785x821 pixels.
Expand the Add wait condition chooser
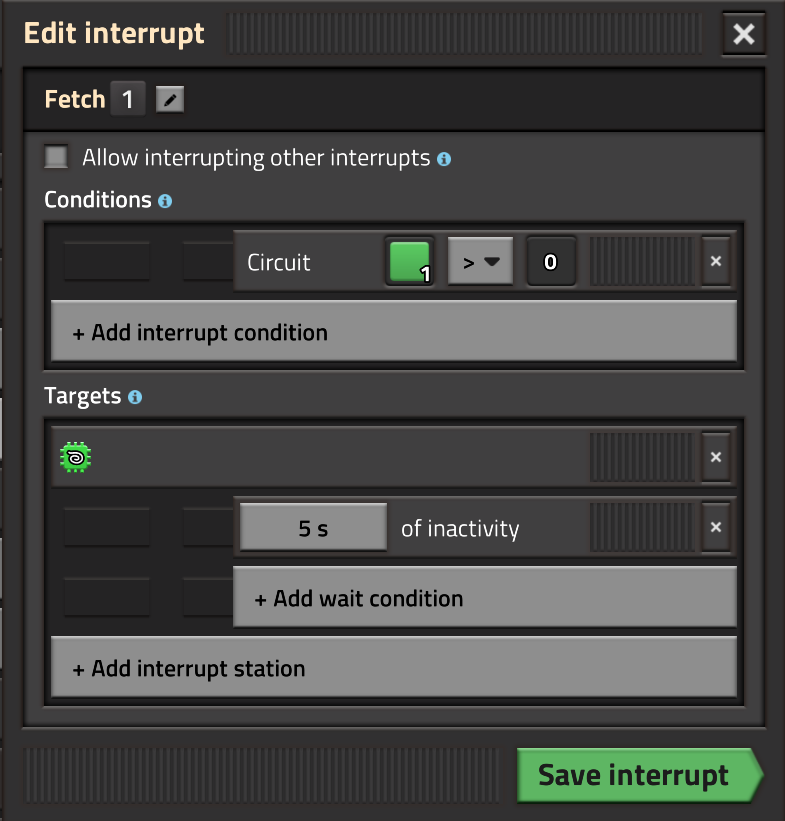(x=485, y=598)
